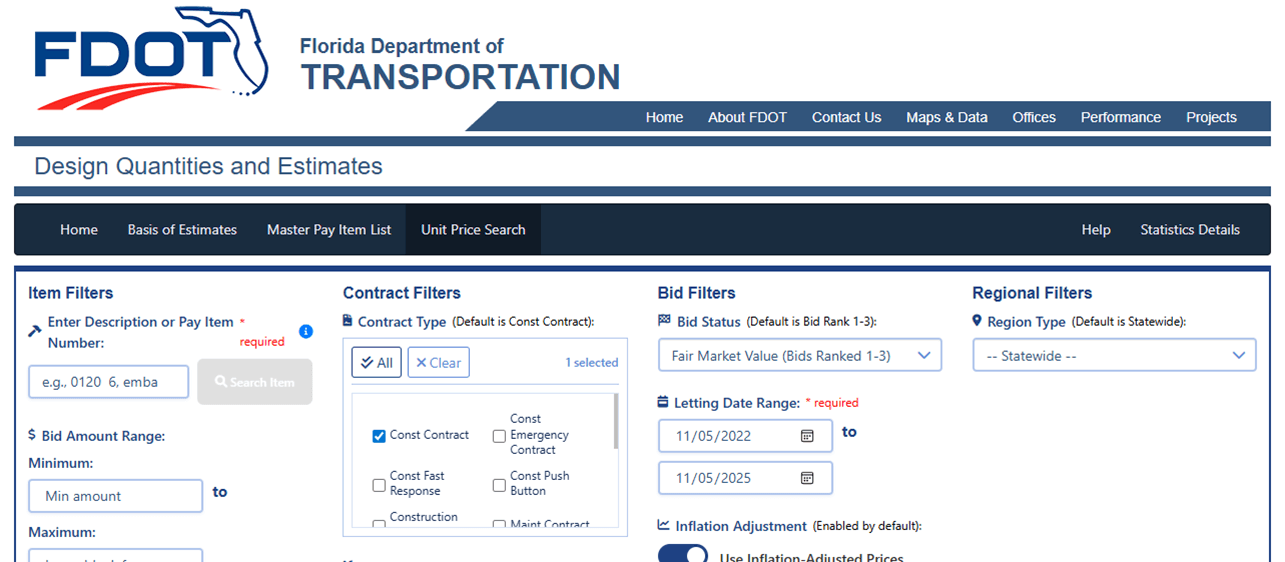
Task: Toggle the Use Inflation-Adjusted Prices switch
Action: (683, 555)
